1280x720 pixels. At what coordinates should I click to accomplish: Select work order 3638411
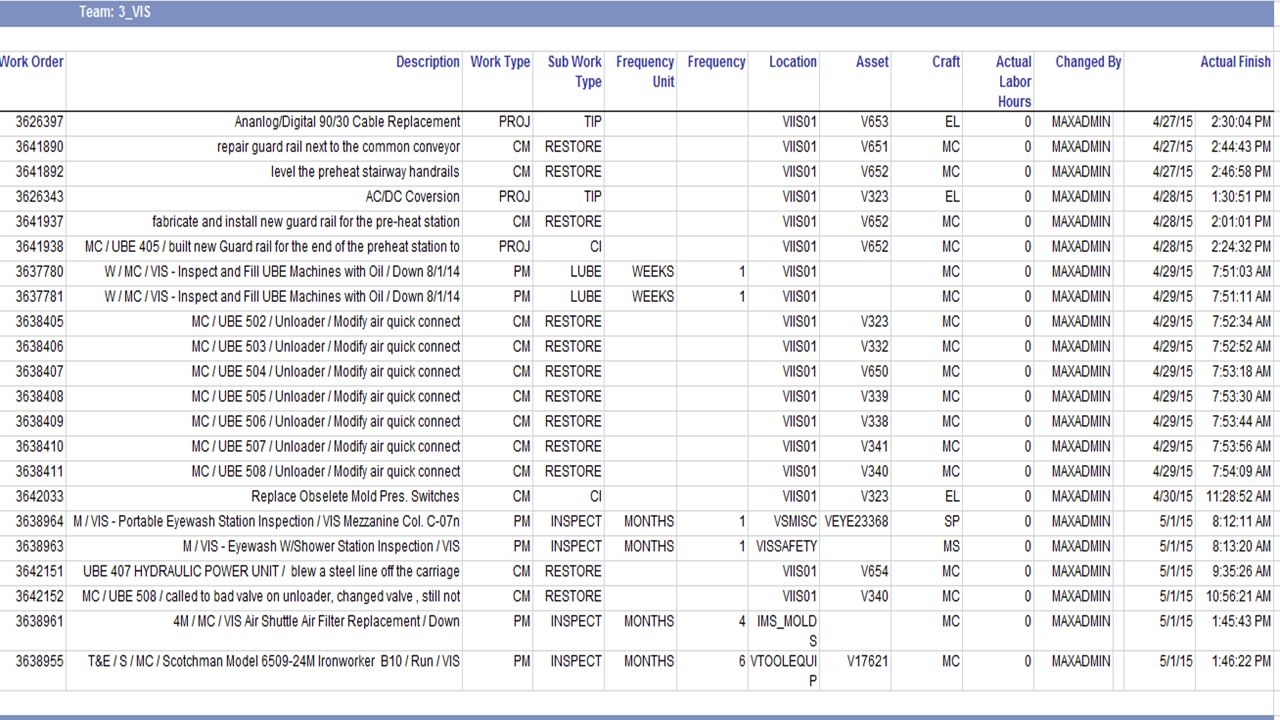click(40, 472)
